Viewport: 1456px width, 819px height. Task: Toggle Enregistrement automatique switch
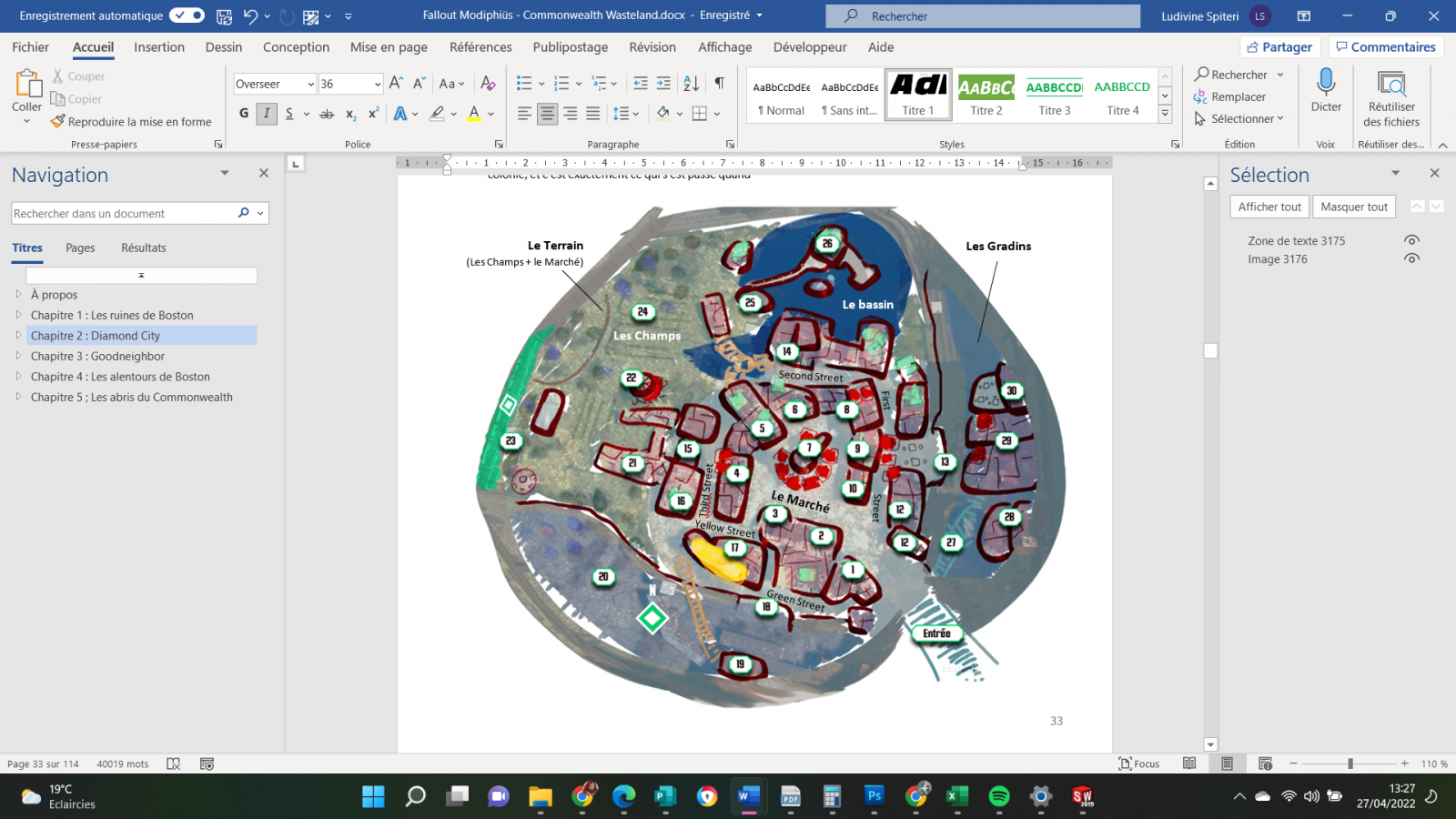tap(187, 15)
